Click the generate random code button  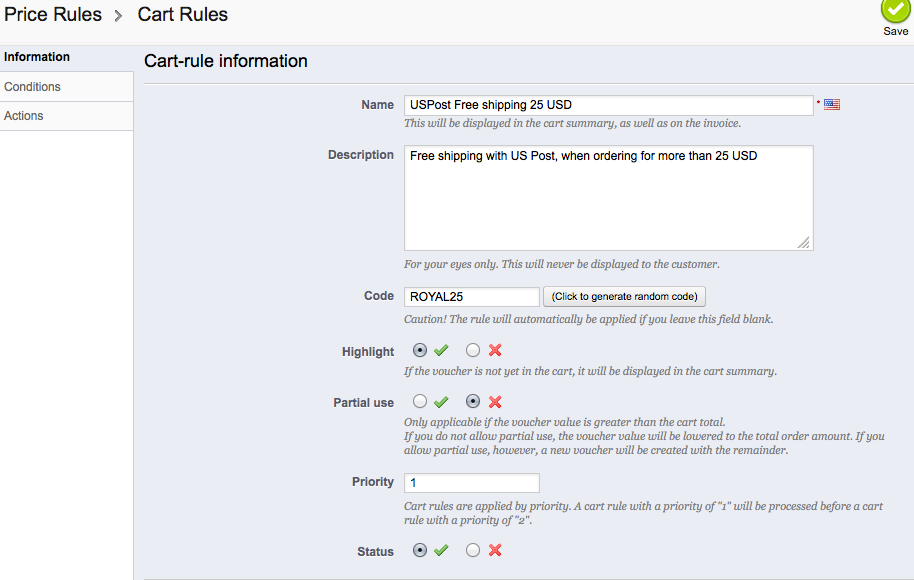coord(625,297)
